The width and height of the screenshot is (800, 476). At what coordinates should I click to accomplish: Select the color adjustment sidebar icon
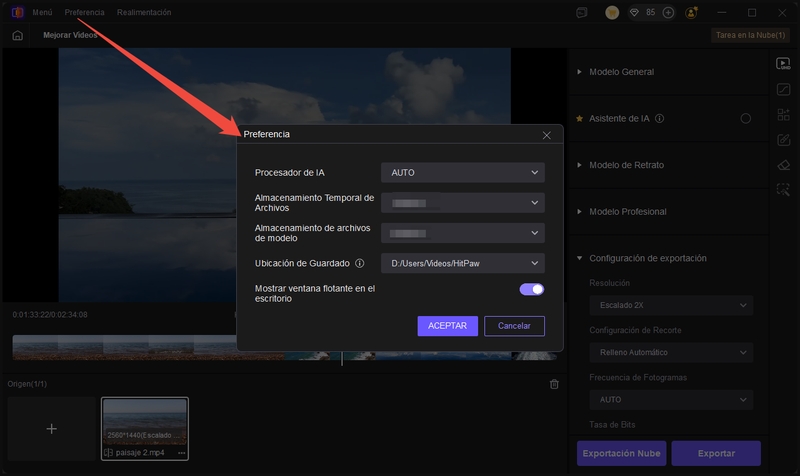click(783, 89)
